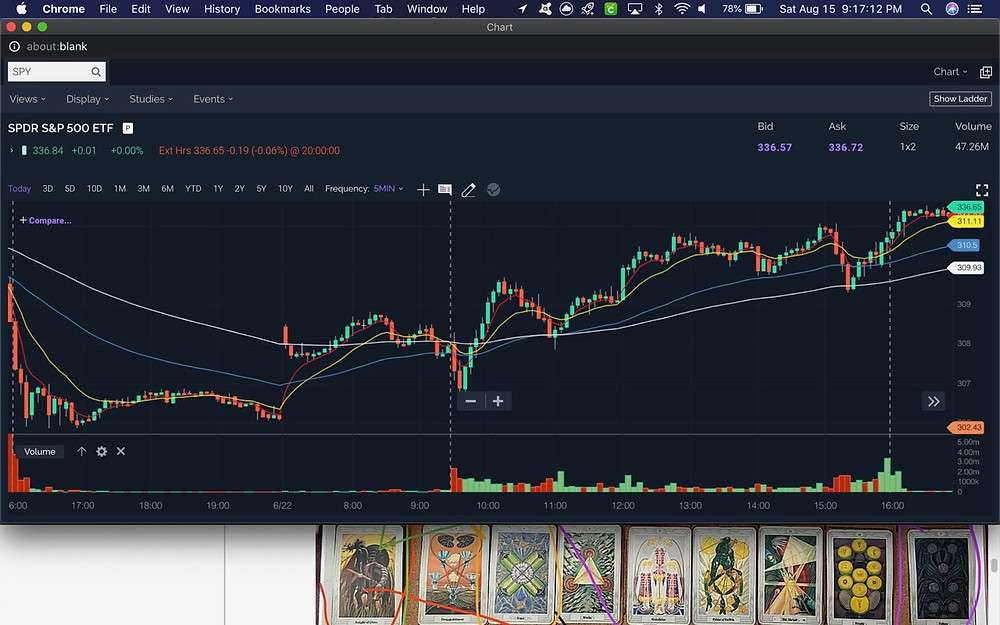Viewport: 1000px width, 625px height.
Task: Select the 6M range
Action: 168,189
